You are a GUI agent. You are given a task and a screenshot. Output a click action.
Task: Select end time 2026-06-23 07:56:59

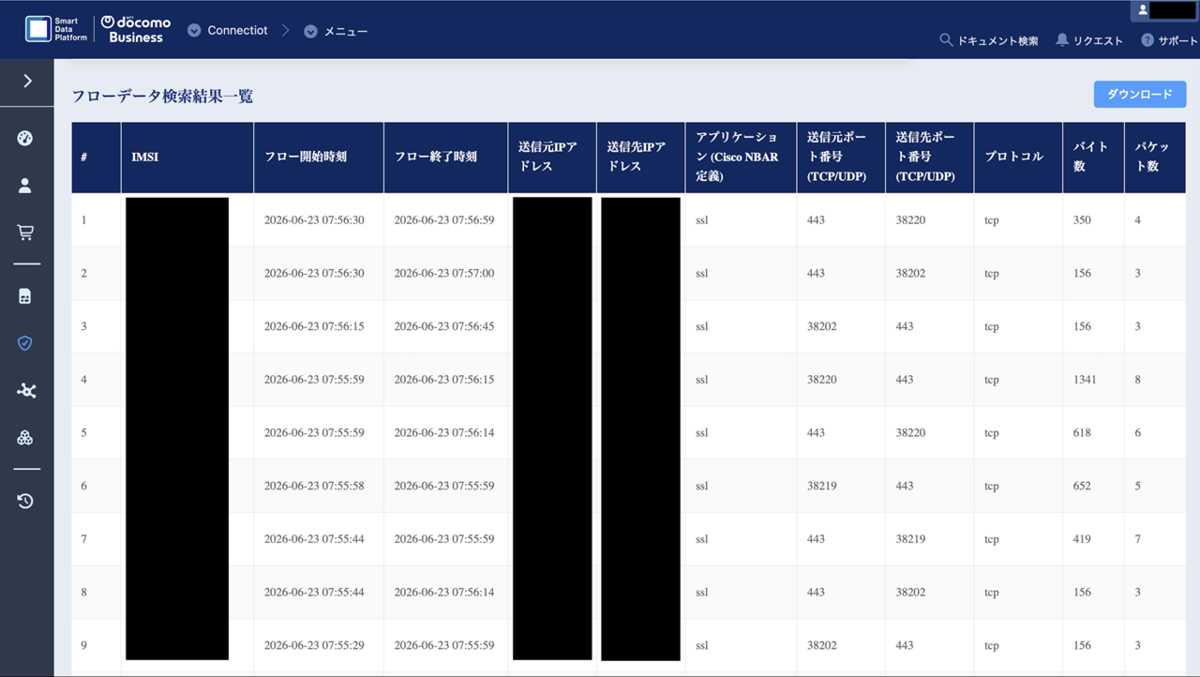(x=444, y=220)
